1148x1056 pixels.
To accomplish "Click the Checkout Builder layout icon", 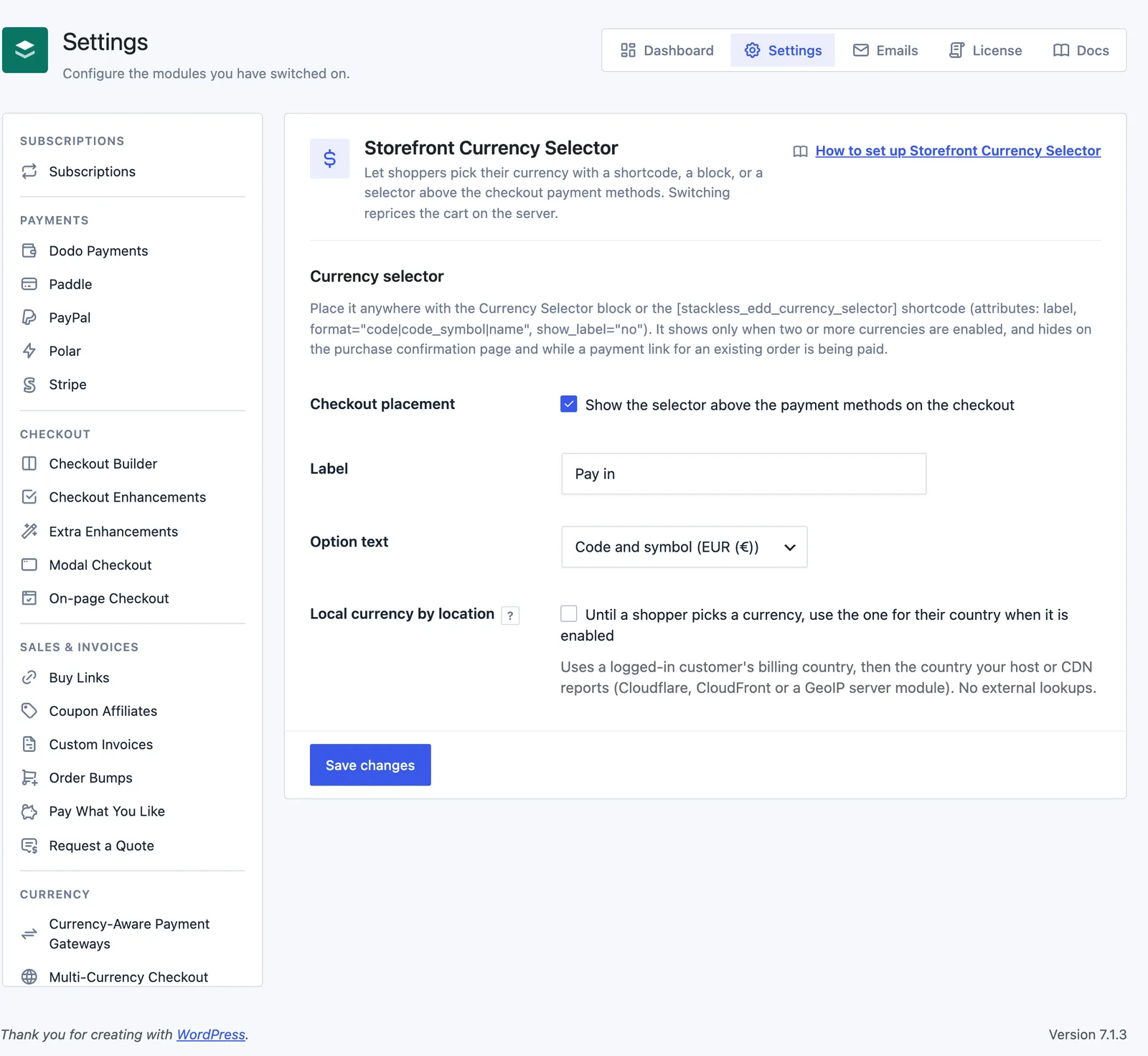I will 29,463.
